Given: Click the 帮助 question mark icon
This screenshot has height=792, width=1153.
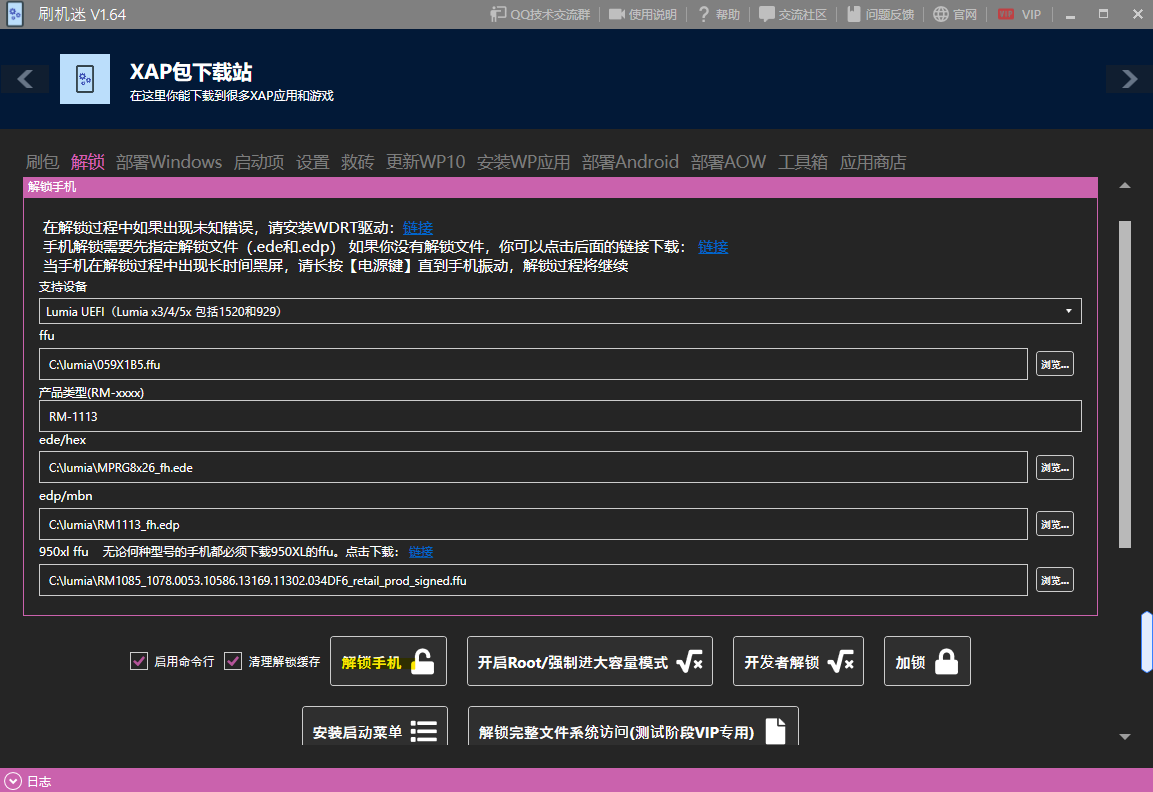Looking at the screenshot, I should pos(704,14).
